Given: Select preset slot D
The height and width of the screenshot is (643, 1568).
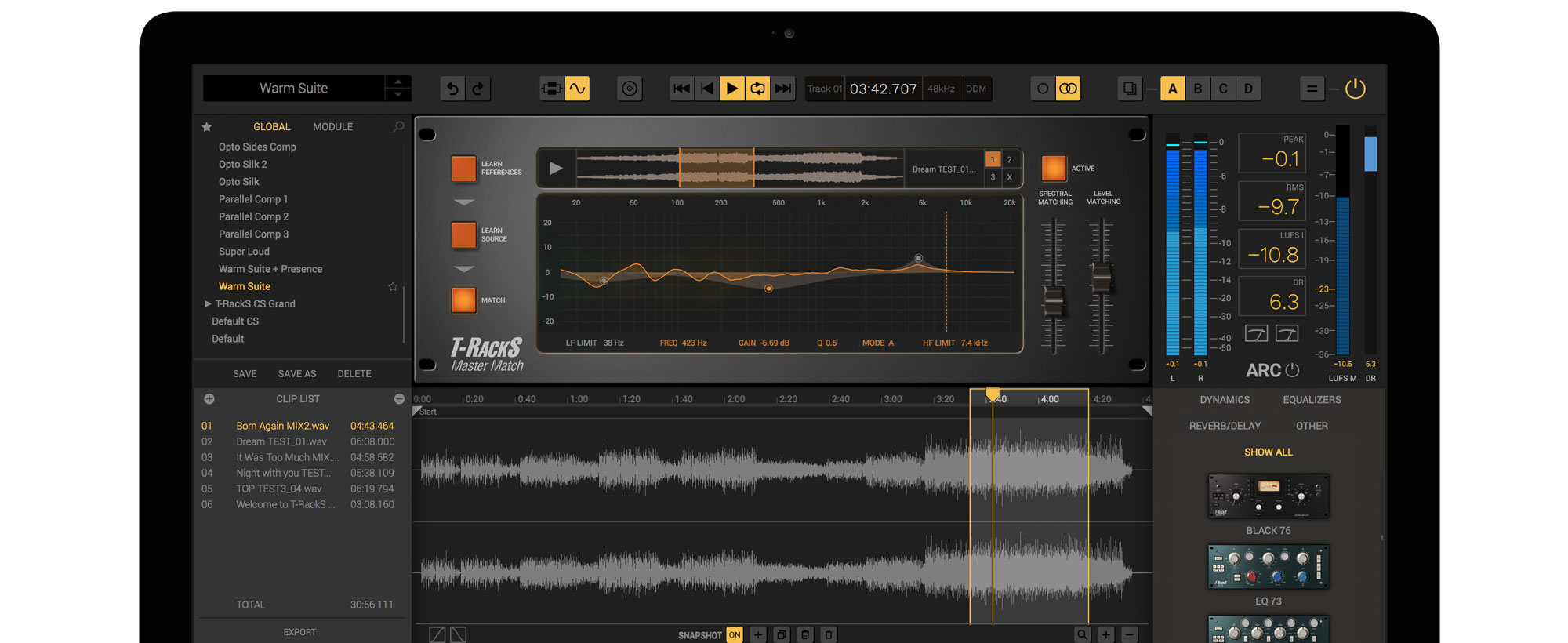Looking at the screenshot, I should click(1248, 89).
